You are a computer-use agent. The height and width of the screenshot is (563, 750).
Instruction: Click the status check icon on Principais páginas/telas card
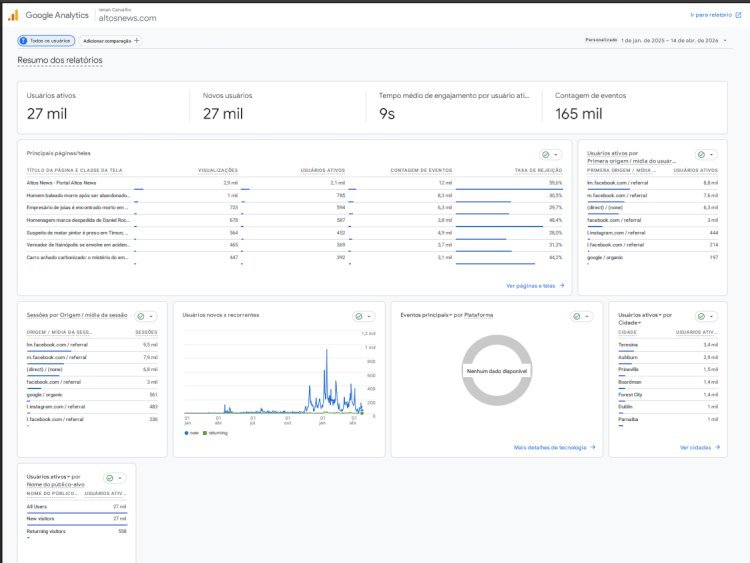point(546,155)
